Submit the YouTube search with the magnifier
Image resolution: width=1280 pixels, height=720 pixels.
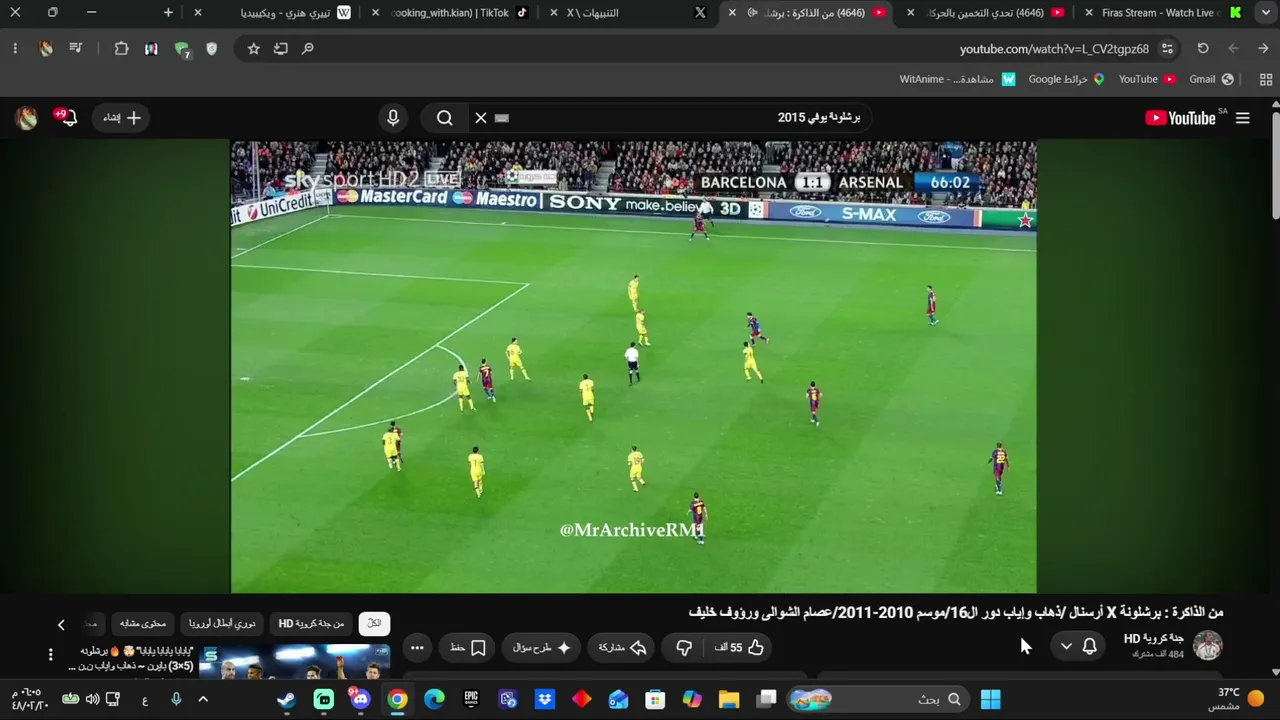pyautogui.click(x=445, y=118)
